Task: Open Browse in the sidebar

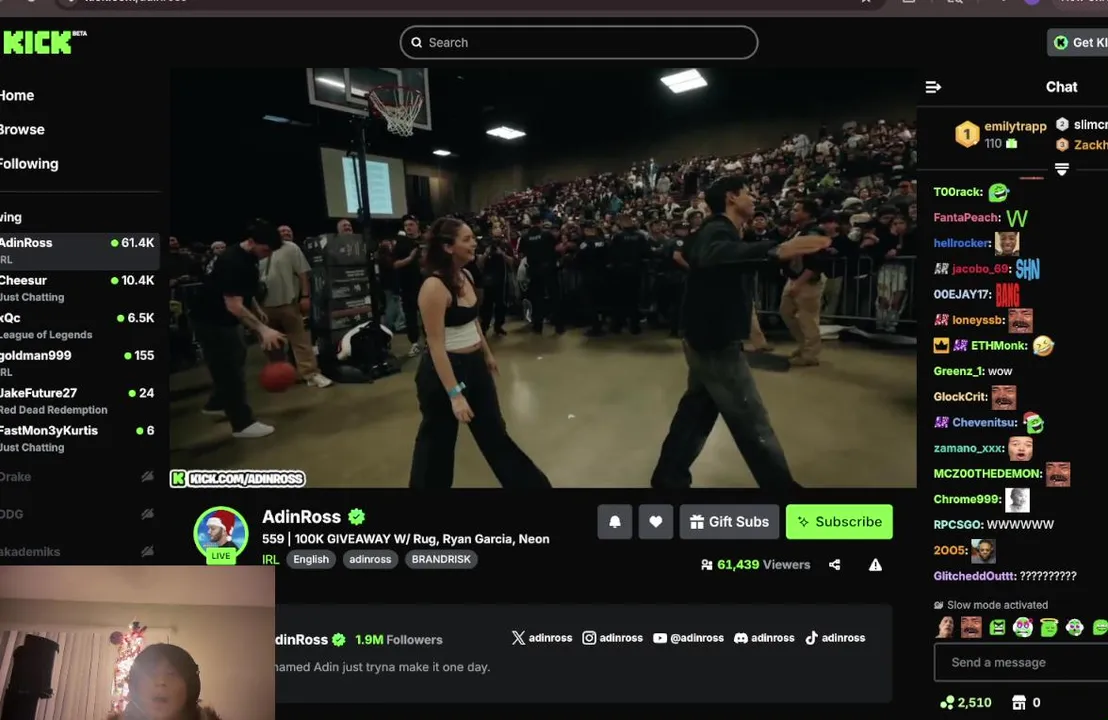Action: point(22,129)
